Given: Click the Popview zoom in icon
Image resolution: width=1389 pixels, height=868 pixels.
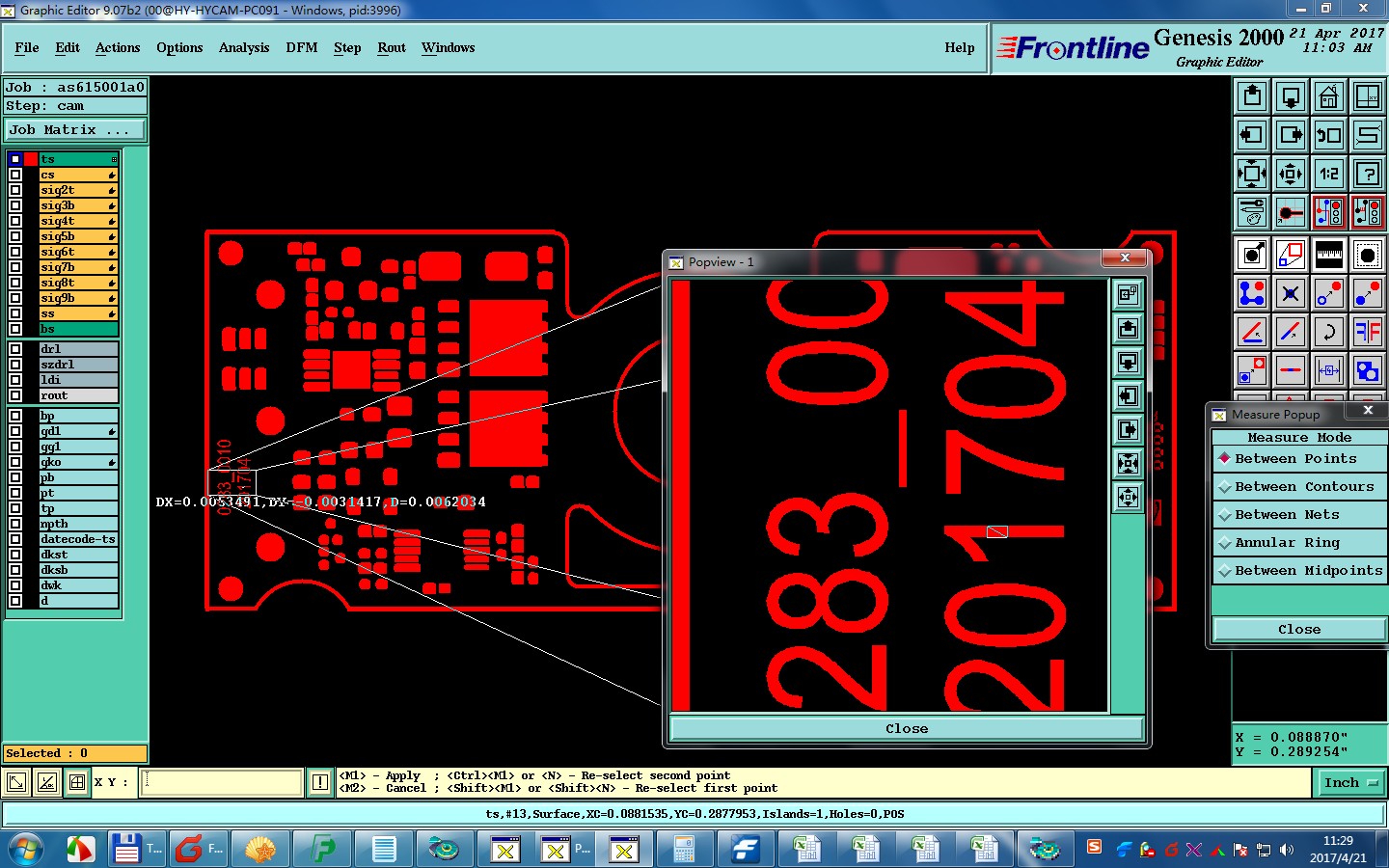Looking at the screenshot, I should click(x=1128, y=464).
